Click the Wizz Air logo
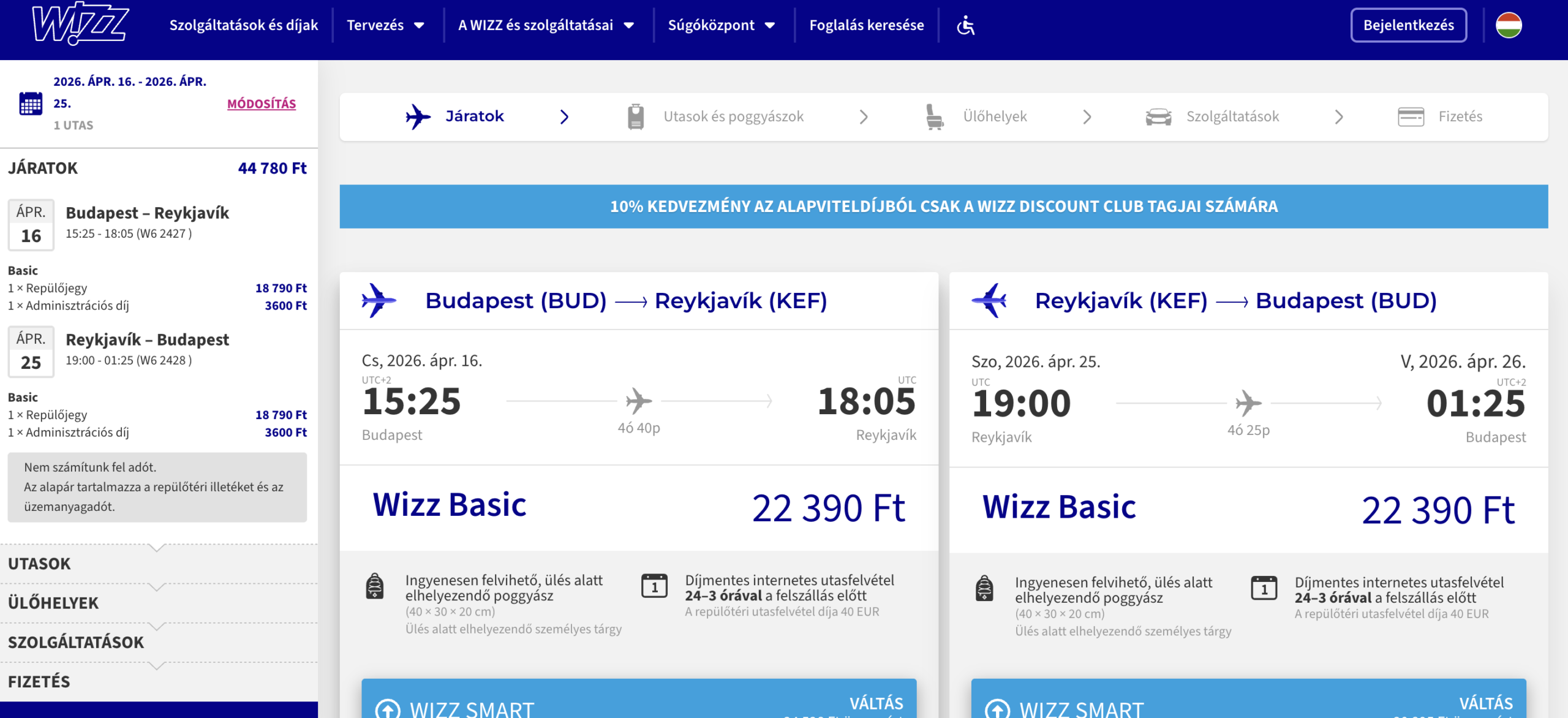This screenshot has width=1568, height=718. tap(80, 25)
